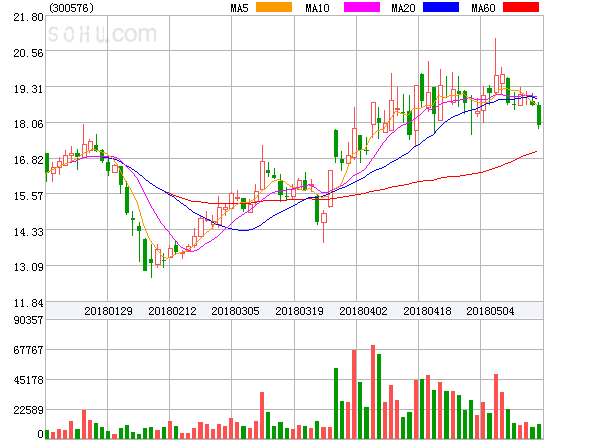Viewport: 600px width, 440px height.
Task: Click the blue MA20 legend swatch
Action: pos(441,7)
